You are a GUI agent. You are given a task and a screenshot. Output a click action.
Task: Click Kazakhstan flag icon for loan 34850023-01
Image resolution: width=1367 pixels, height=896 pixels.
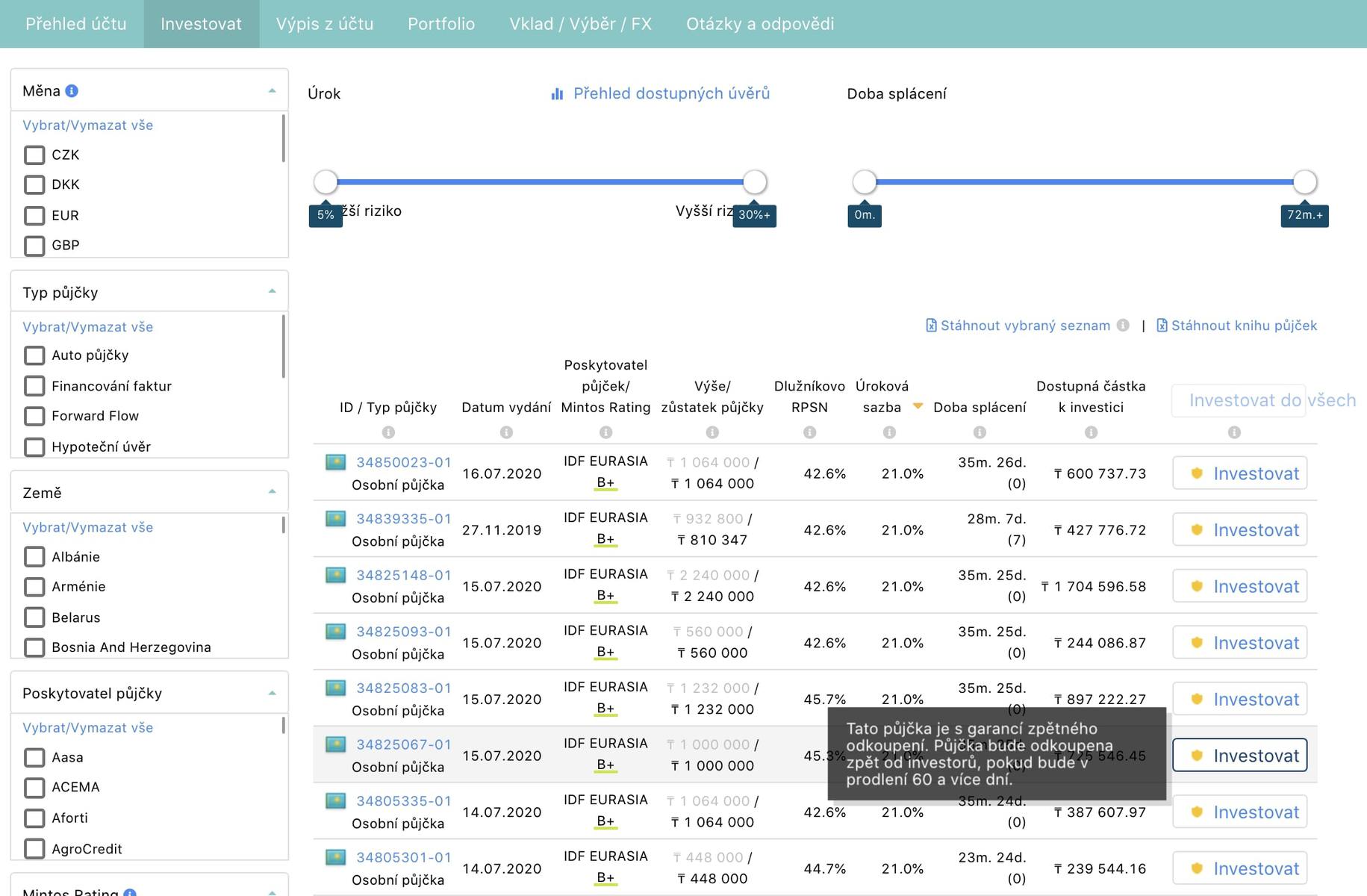tap(335, 462)
